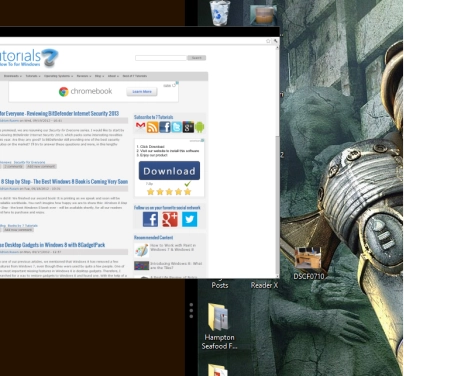The height and width of the screenshot is (376, 468).
Task: Open the About dropdown in site navigation
Action: pos(113,76)
